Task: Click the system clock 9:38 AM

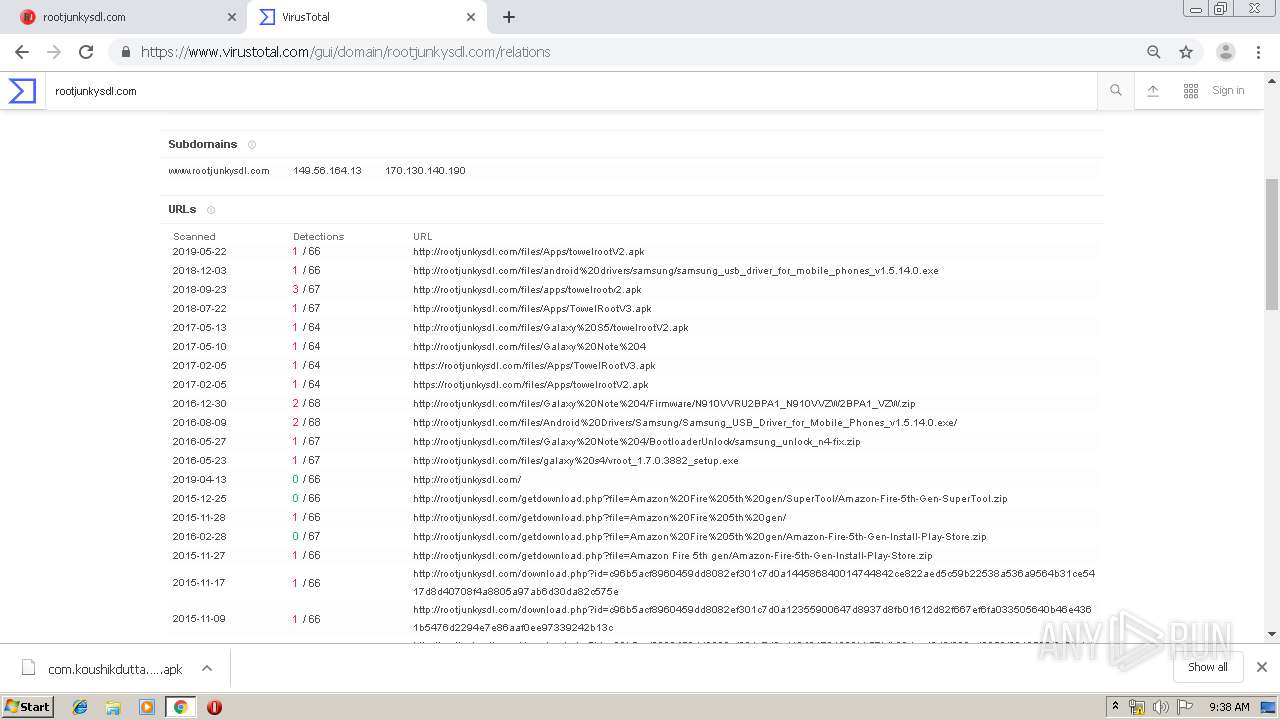Action: [x=1229, y=707]
